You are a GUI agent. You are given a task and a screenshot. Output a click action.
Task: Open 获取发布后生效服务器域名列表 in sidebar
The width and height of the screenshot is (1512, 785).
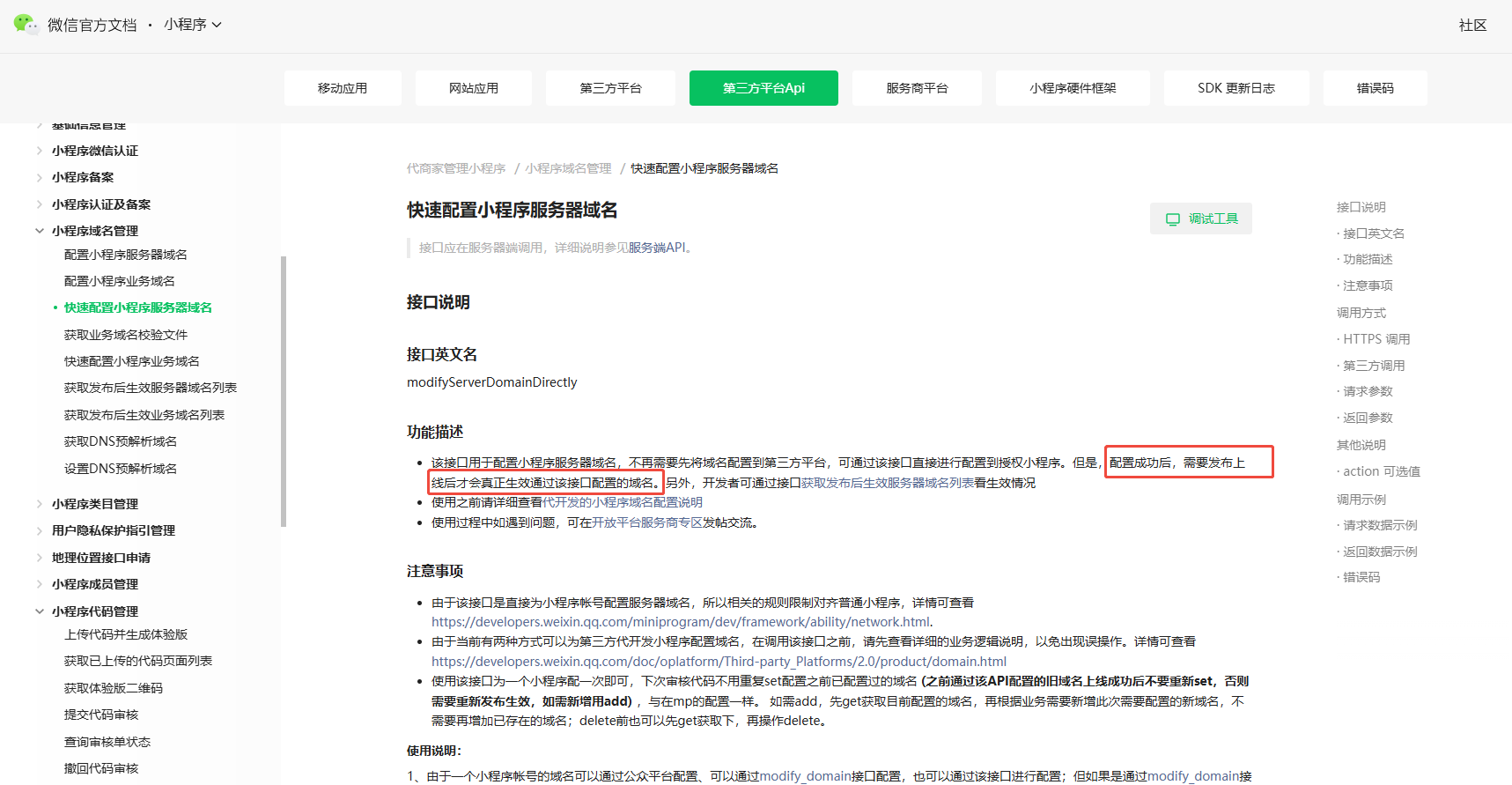pyautogui.click(x=151, y=388)
